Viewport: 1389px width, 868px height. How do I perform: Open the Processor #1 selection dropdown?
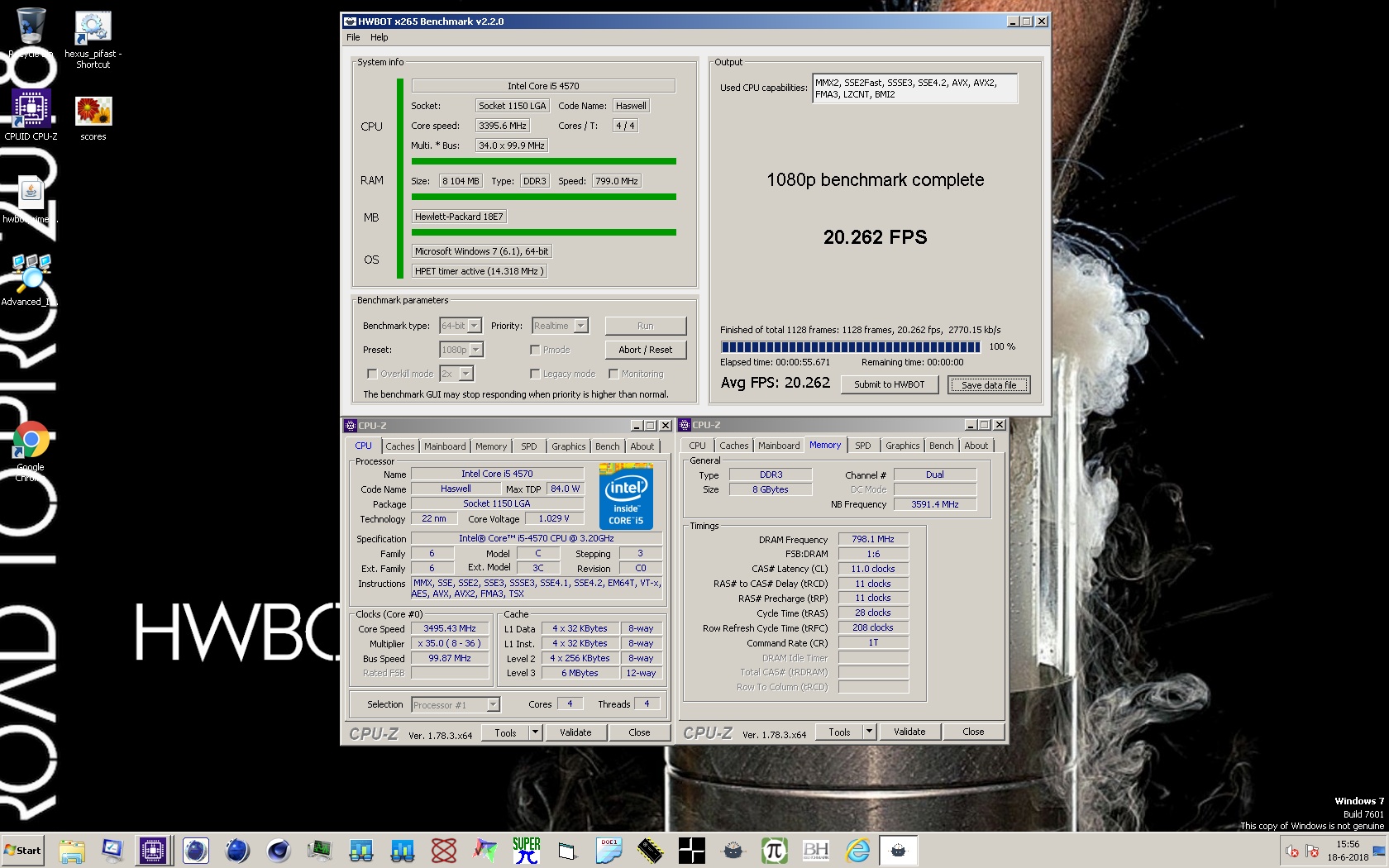pos(456,705)
